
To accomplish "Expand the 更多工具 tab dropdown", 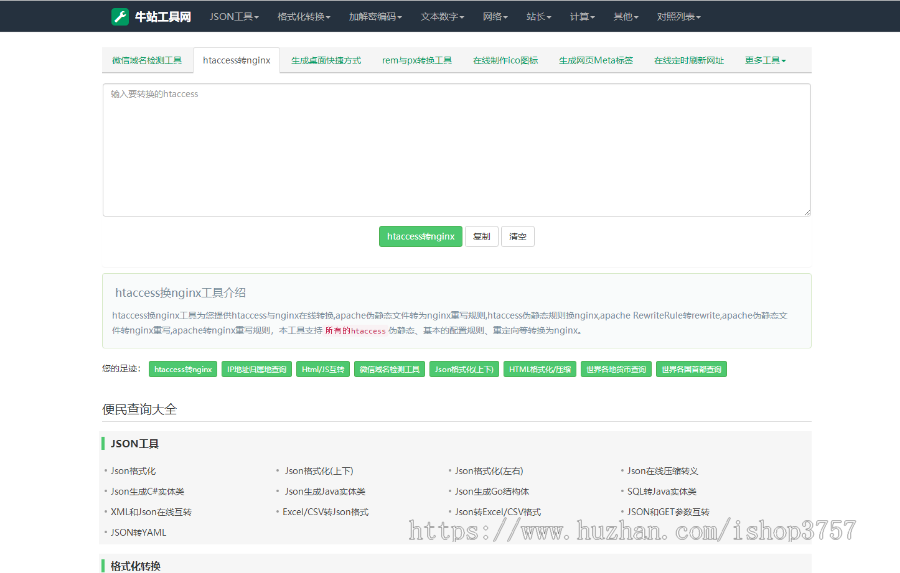I will pos(766,60).
